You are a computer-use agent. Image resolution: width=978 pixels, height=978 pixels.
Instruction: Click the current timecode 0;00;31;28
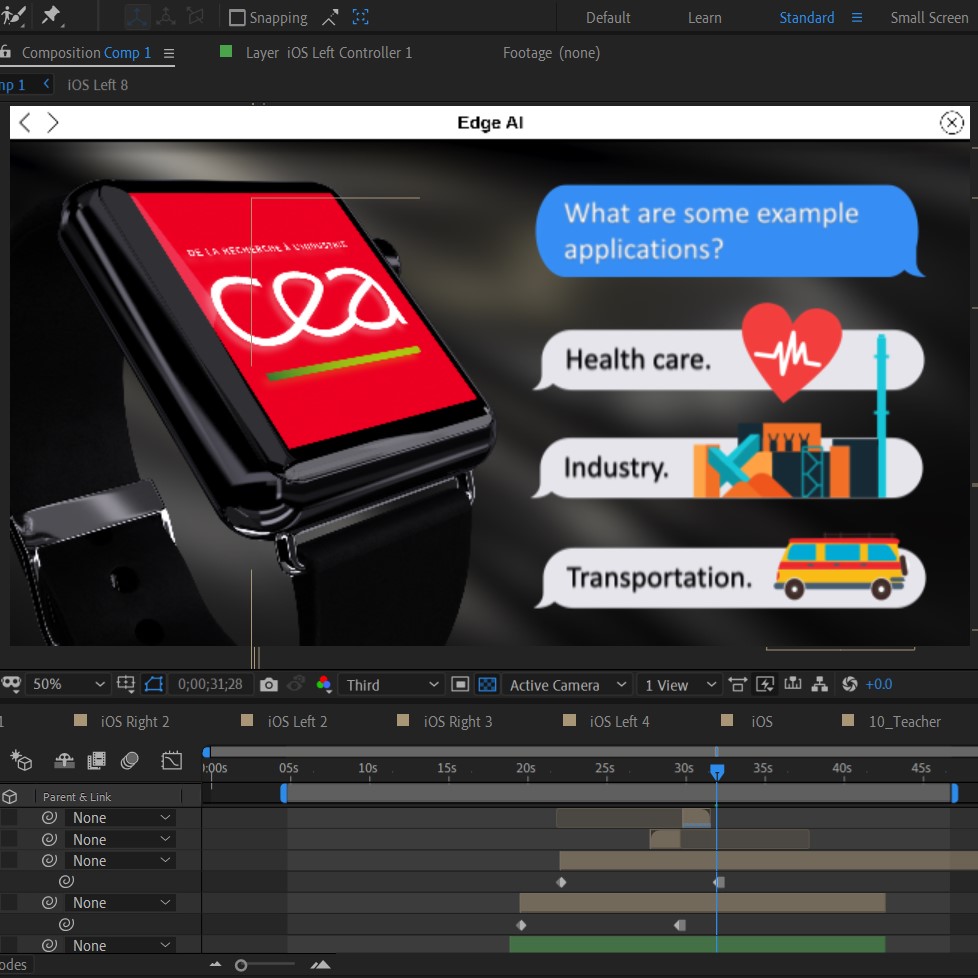210,684
